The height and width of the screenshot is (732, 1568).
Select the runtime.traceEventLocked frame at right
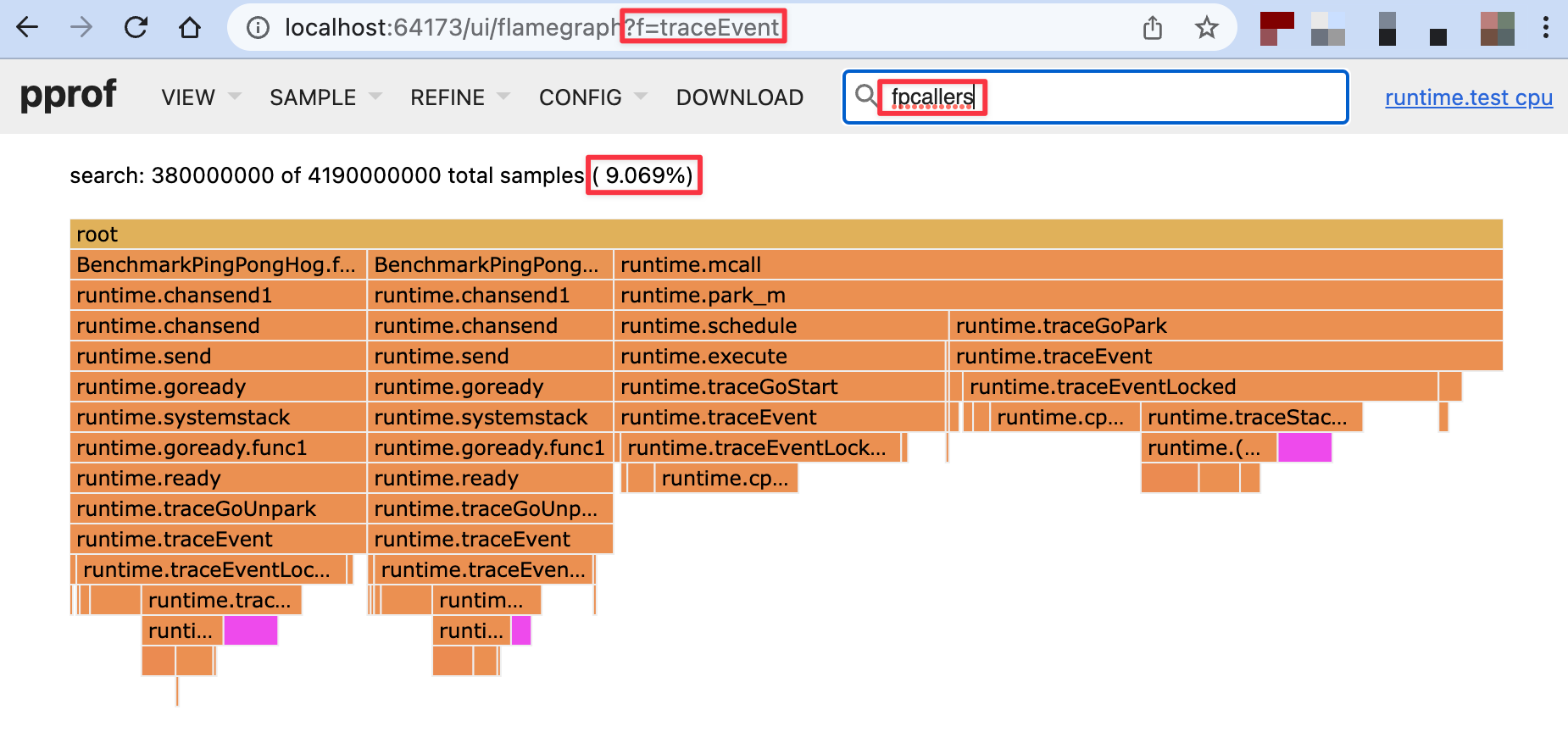(x=1200, y=386)
